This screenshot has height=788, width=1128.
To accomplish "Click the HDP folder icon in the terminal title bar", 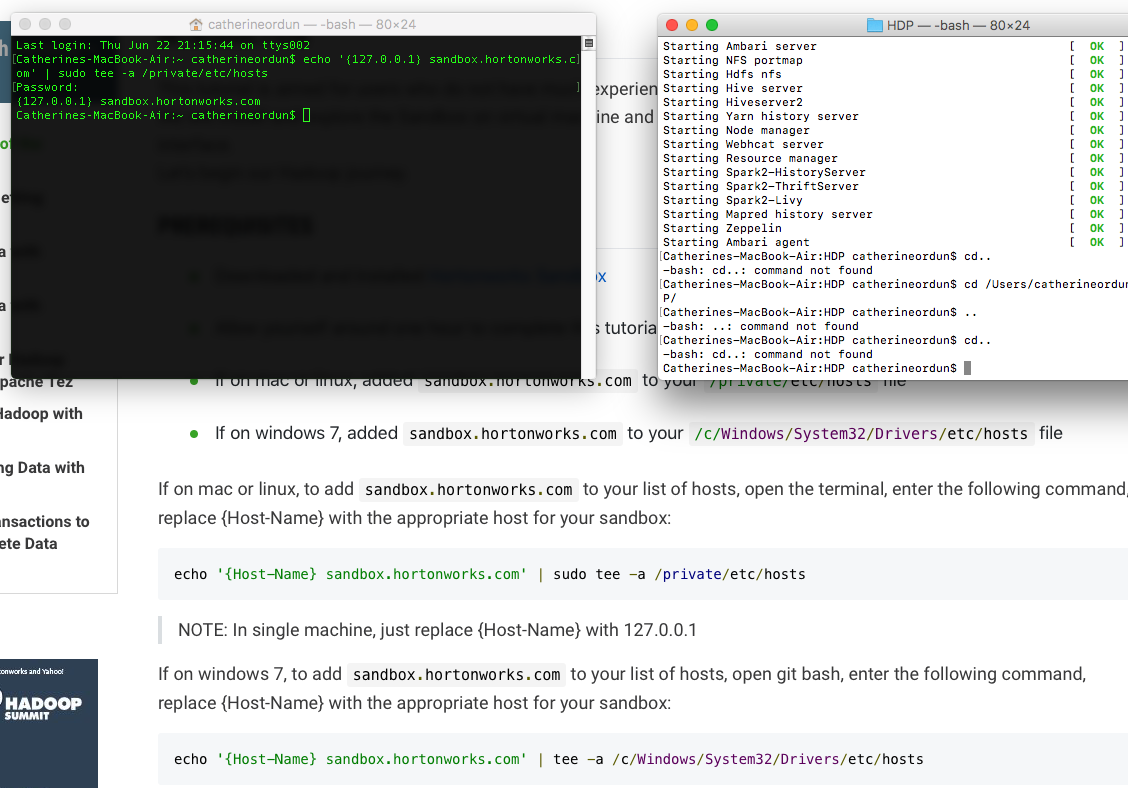I will point(874,25).
